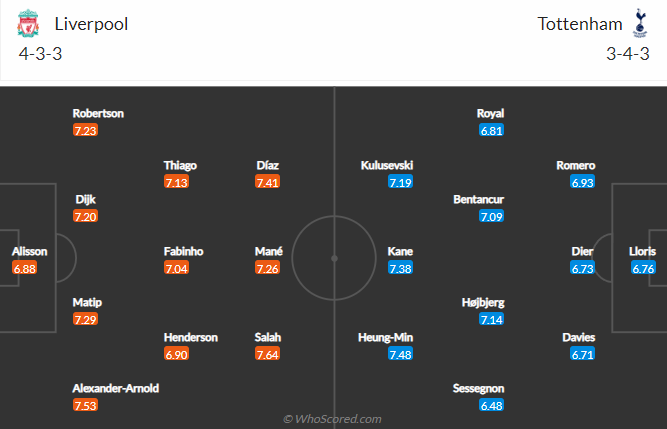Open the Liverpool team name link
Viewport: 667px width, 429px height.
91,24
